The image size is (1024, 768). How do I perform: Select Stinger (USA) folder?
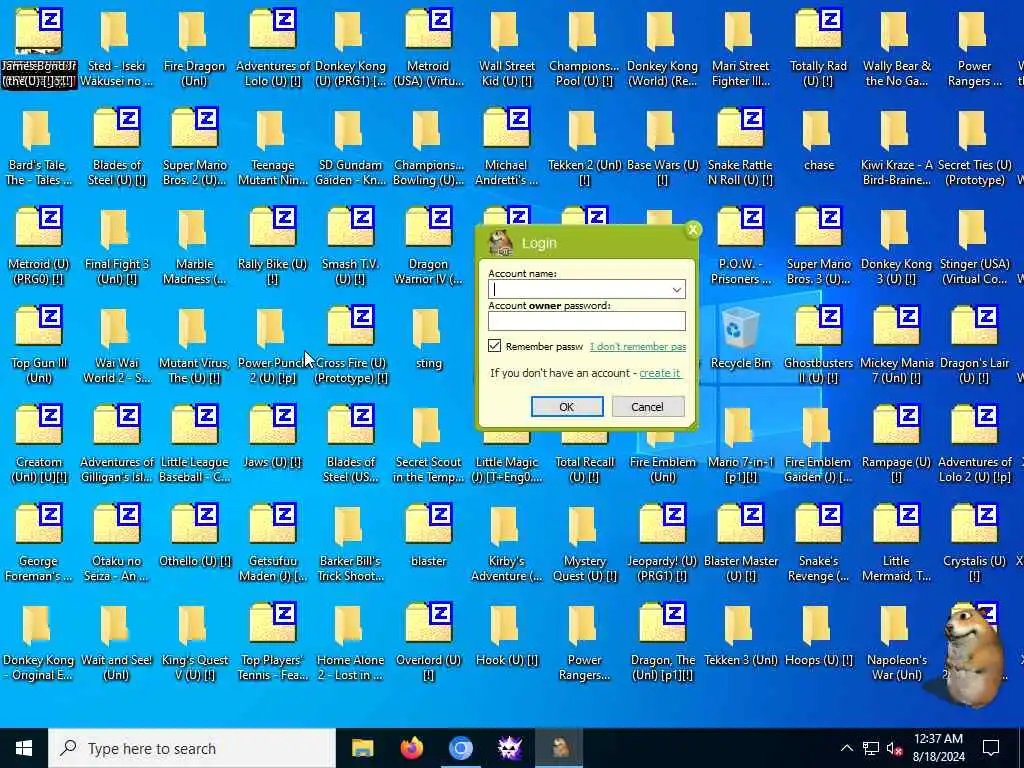[974, 247]
